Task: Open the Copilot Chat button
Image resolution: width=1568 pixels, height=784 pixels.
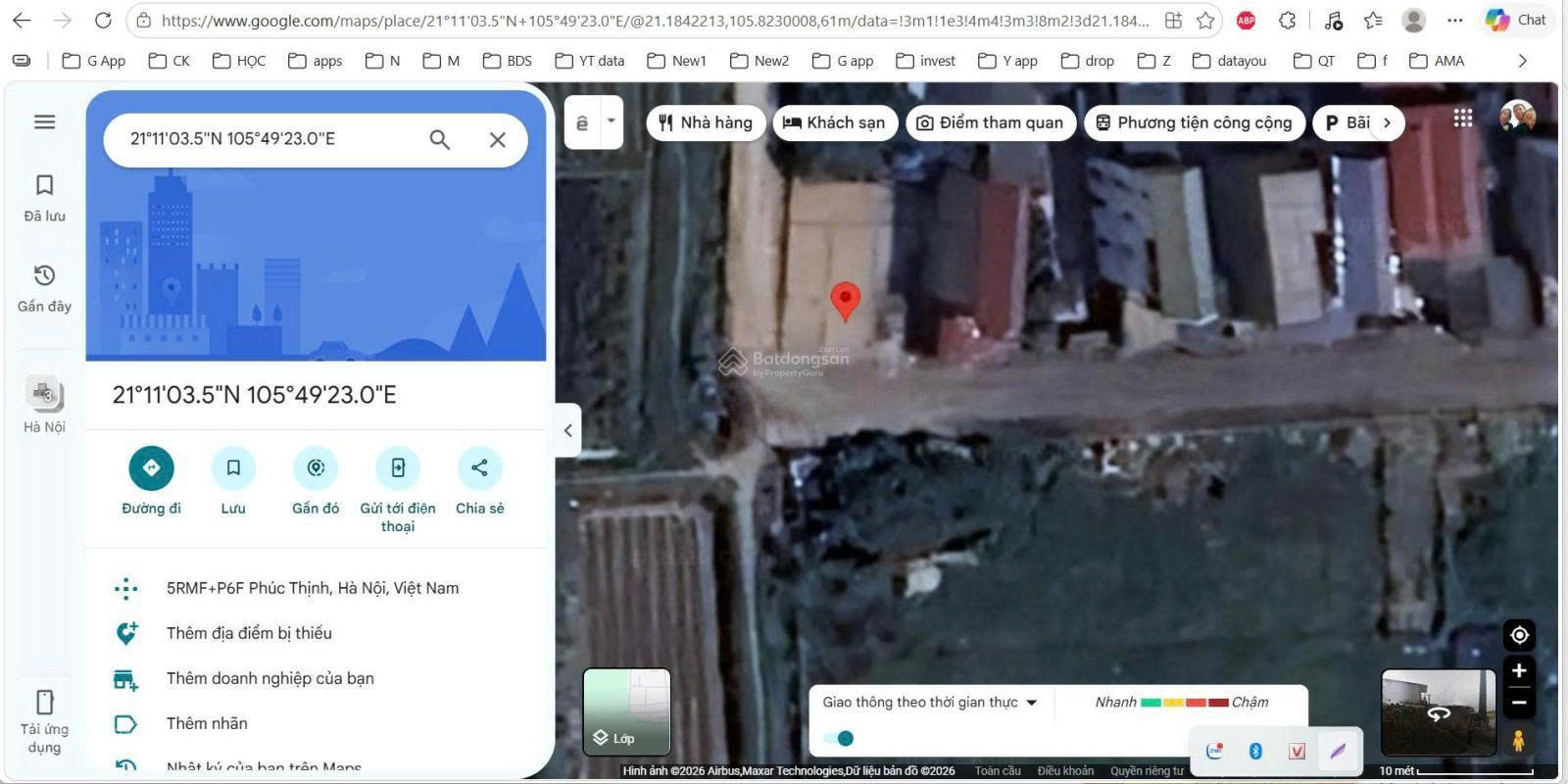Action: tap(1515, 21)
